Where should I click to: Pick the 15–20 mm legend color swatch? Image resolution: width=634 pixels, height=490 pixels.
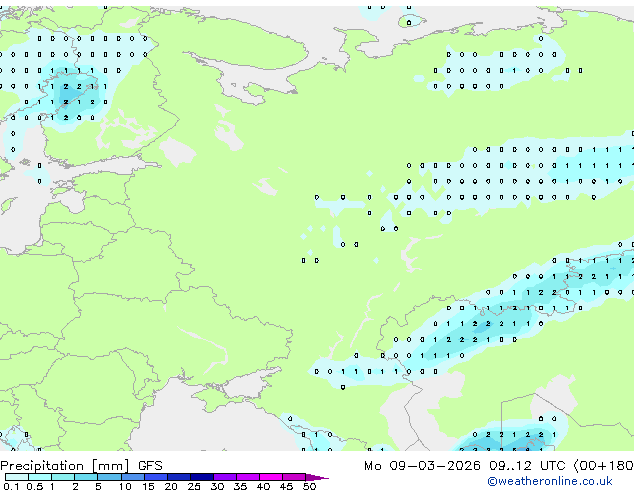pos(156,477)
